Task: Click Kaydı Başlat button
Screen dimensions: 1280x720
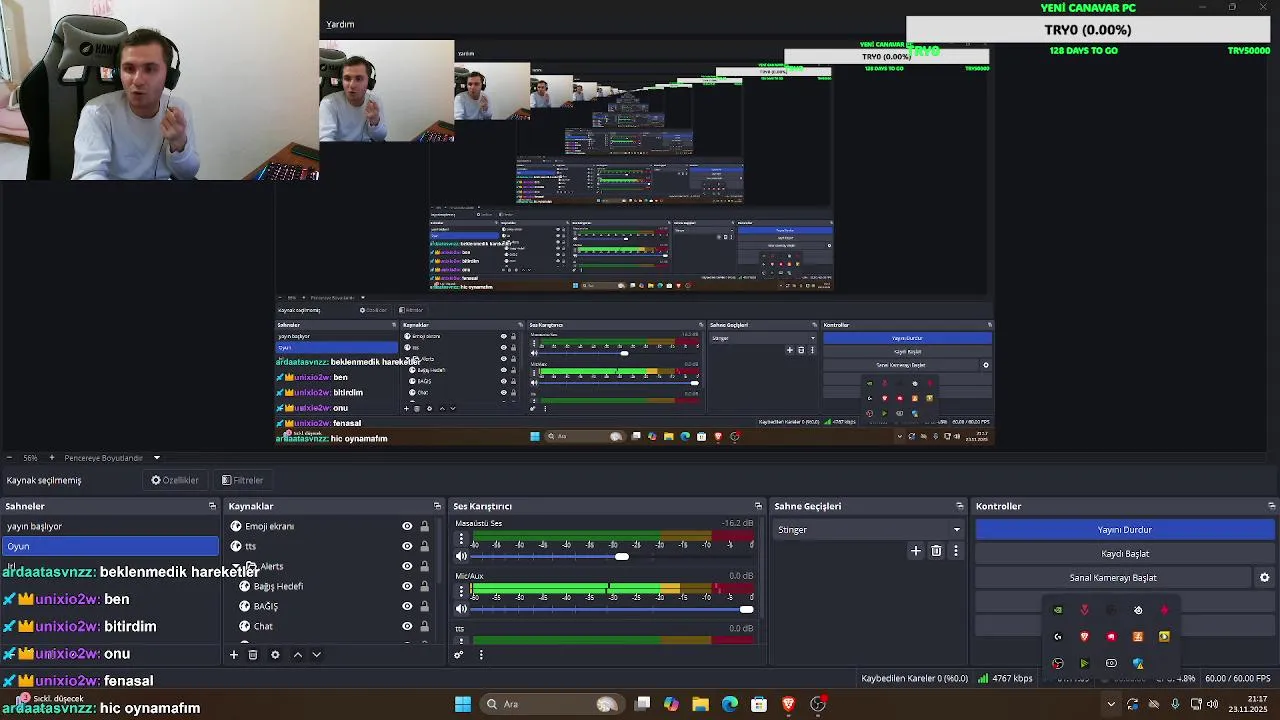Action: [1125, 554]
